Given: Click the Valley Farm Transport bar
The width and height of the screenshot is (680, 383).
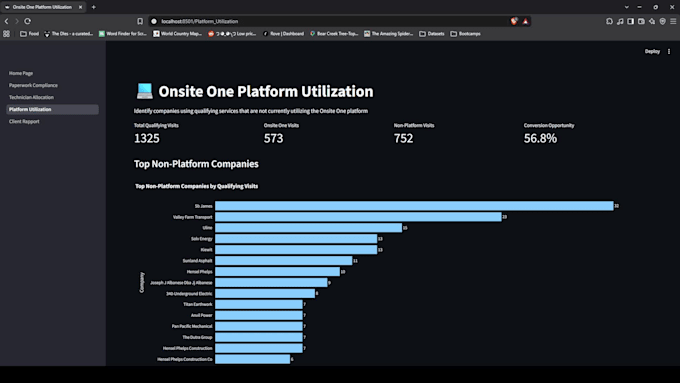Looking at the screenshot, I should 358,217.
